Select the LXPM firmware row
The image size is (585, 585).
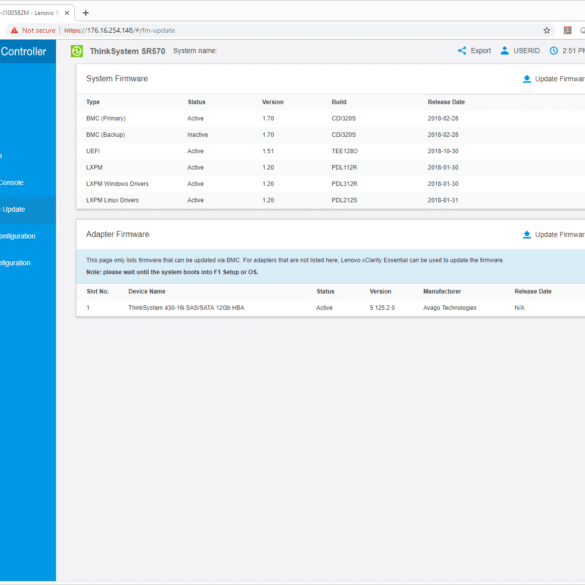[x=331, y=168]
